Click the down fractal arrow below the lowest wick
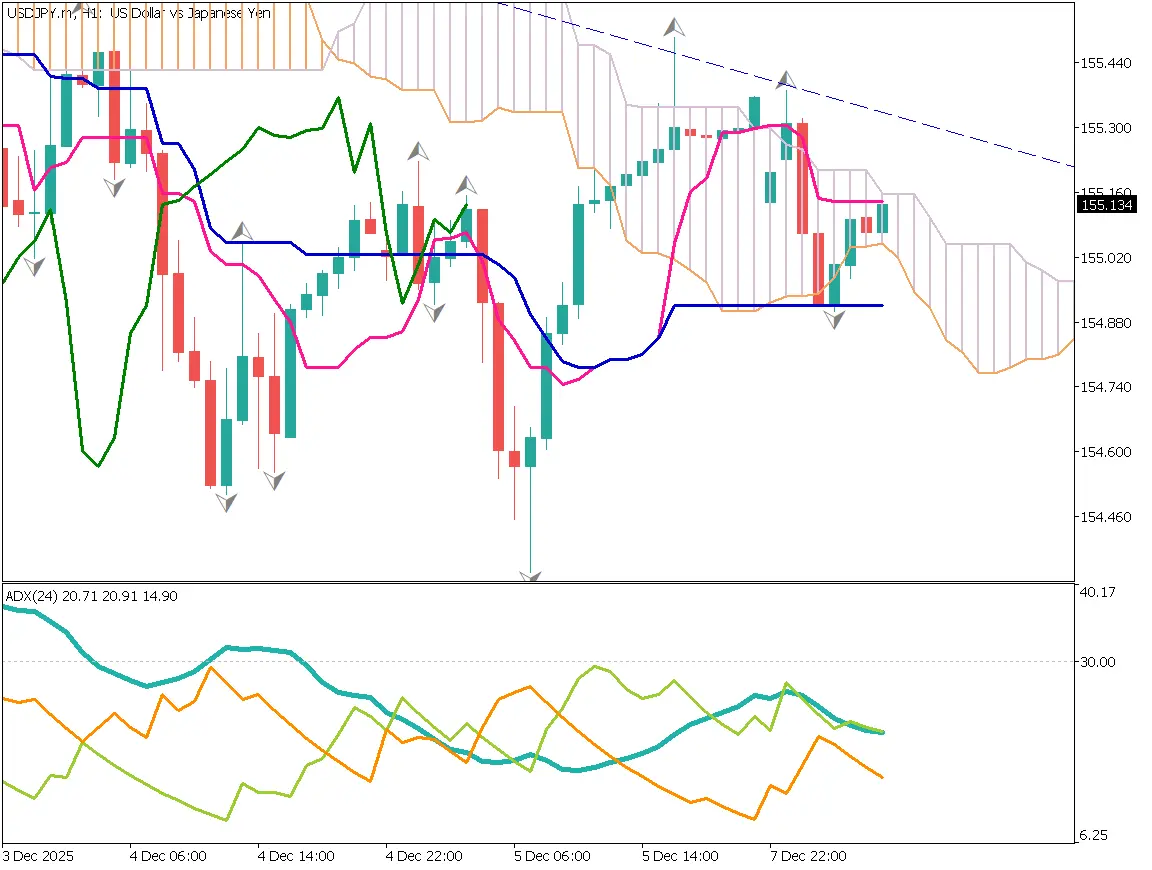 tap(530, 577)
